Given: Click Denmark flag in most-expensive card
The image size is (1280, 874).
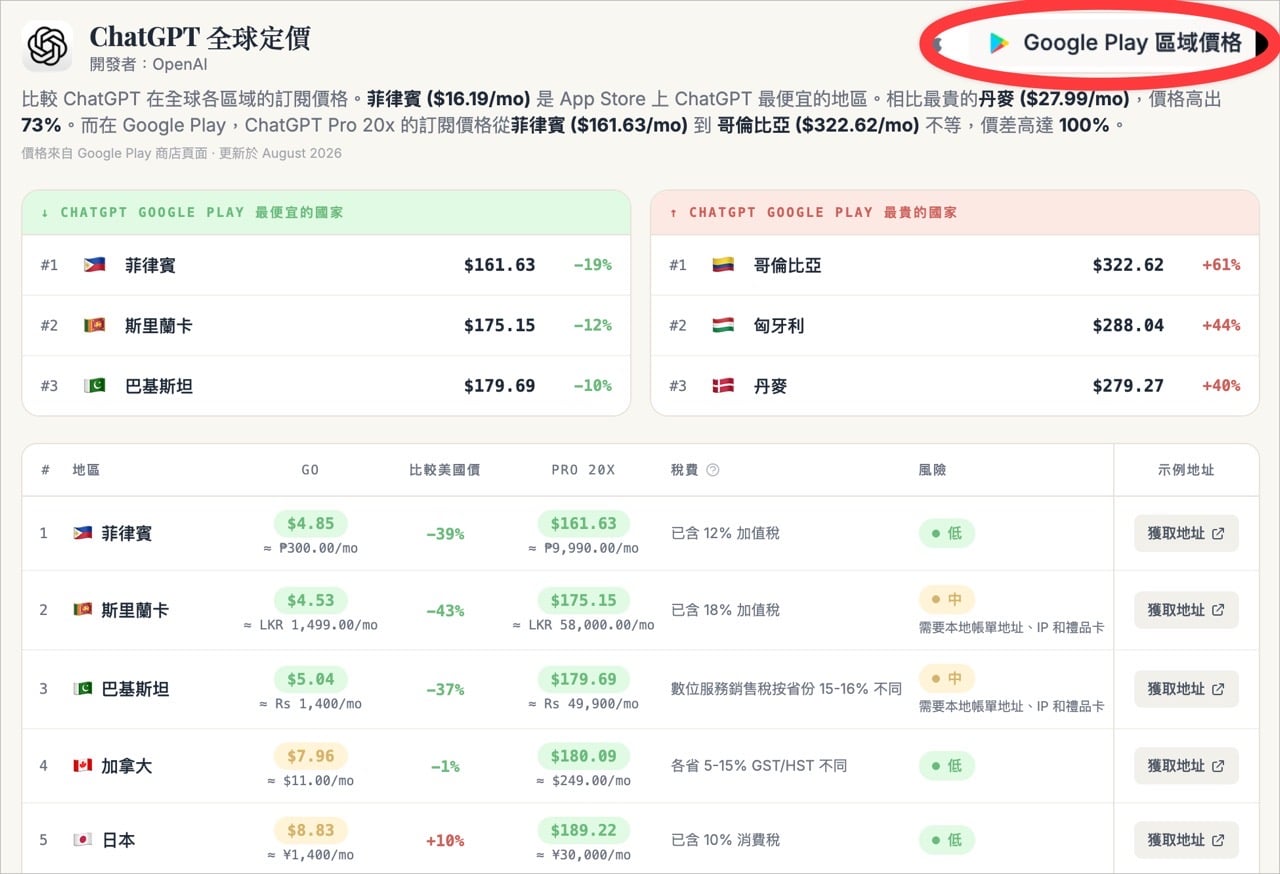Looking at the screenshot, I should click(x=723, y=385).
